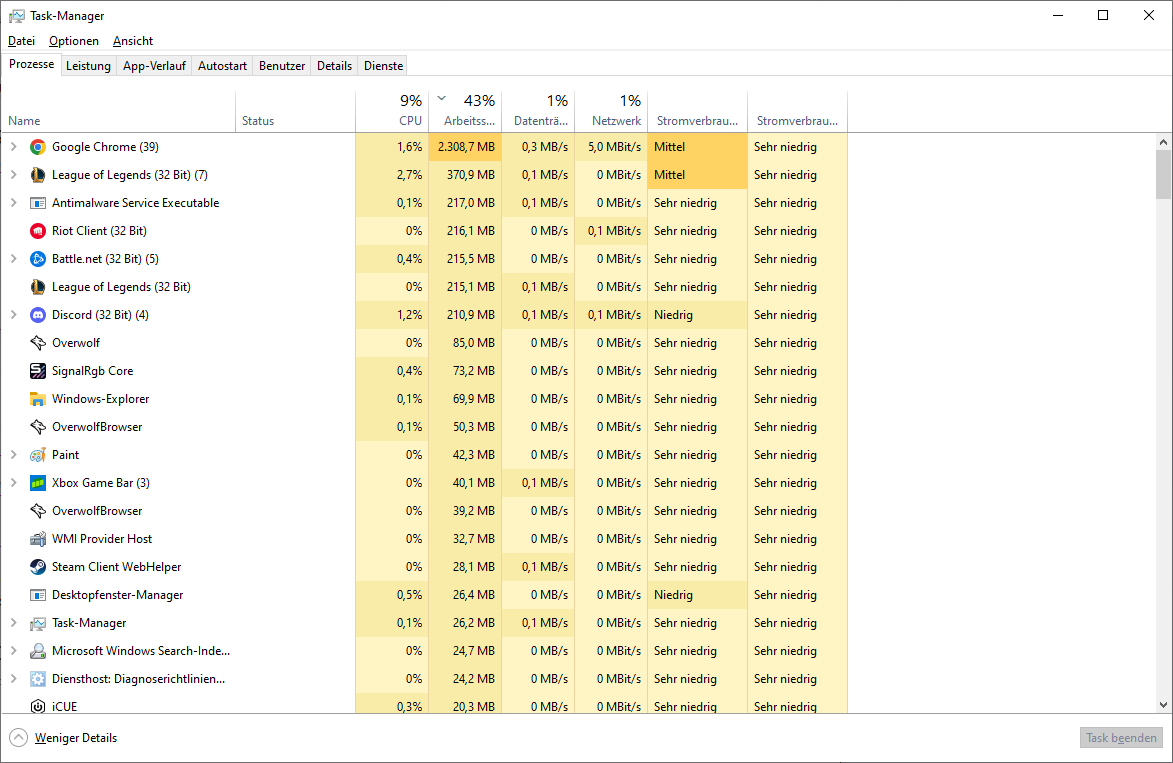Screen dimensions: 1173x763
Task: Sort by the Datenträger column header
Action: (538, 111)
